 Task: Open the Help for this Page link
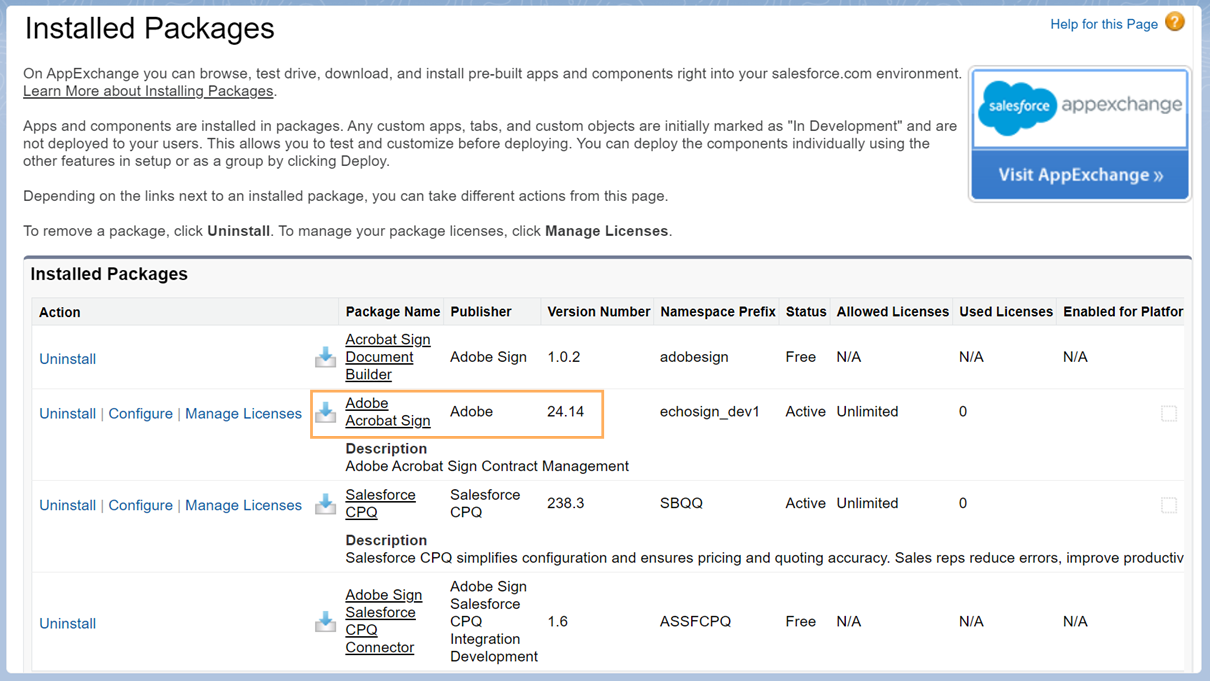[1103, 24]
